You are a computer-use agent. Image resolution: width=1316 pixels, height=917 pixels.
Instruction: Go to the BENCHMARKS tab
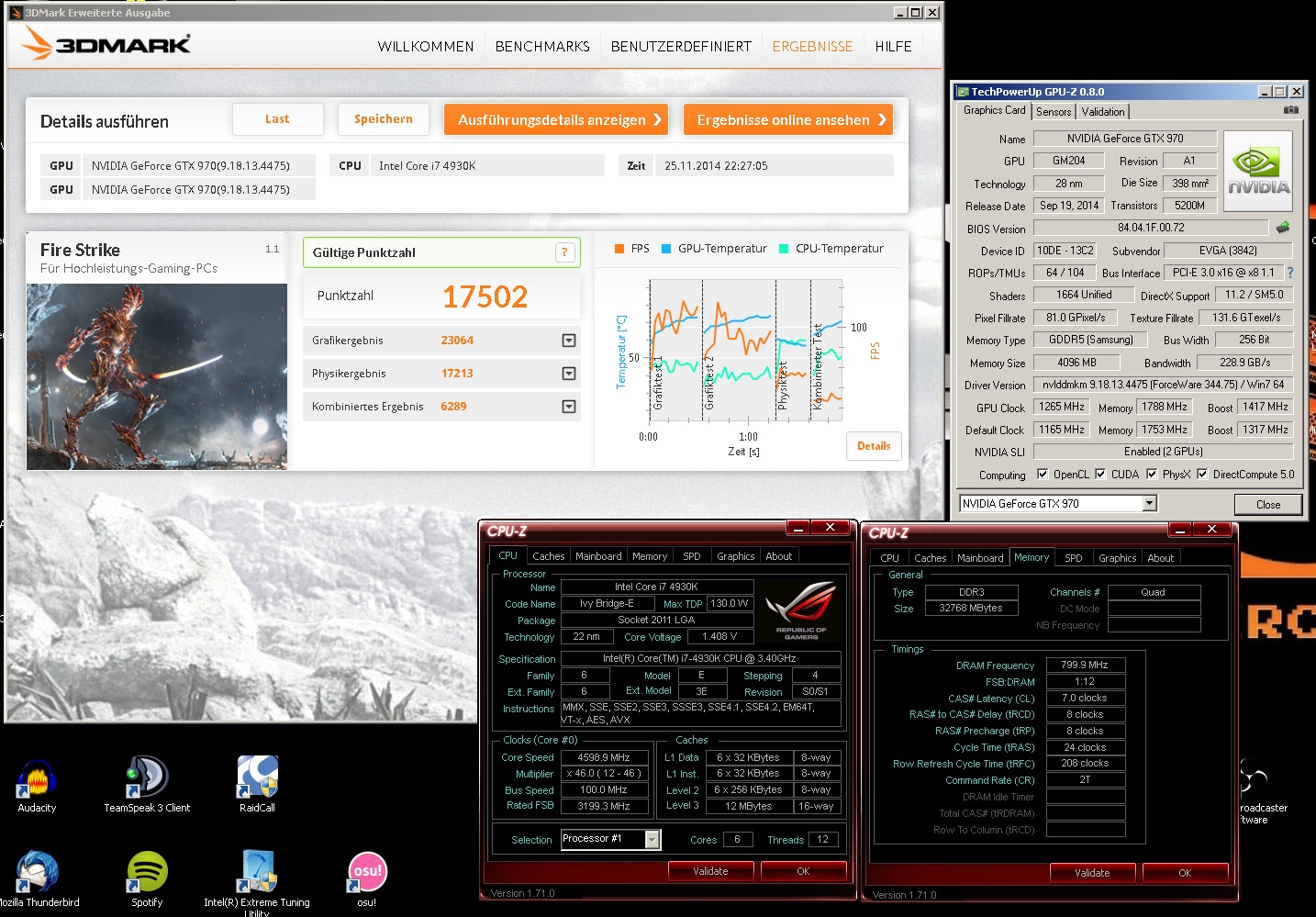click(x=542, y=47)
